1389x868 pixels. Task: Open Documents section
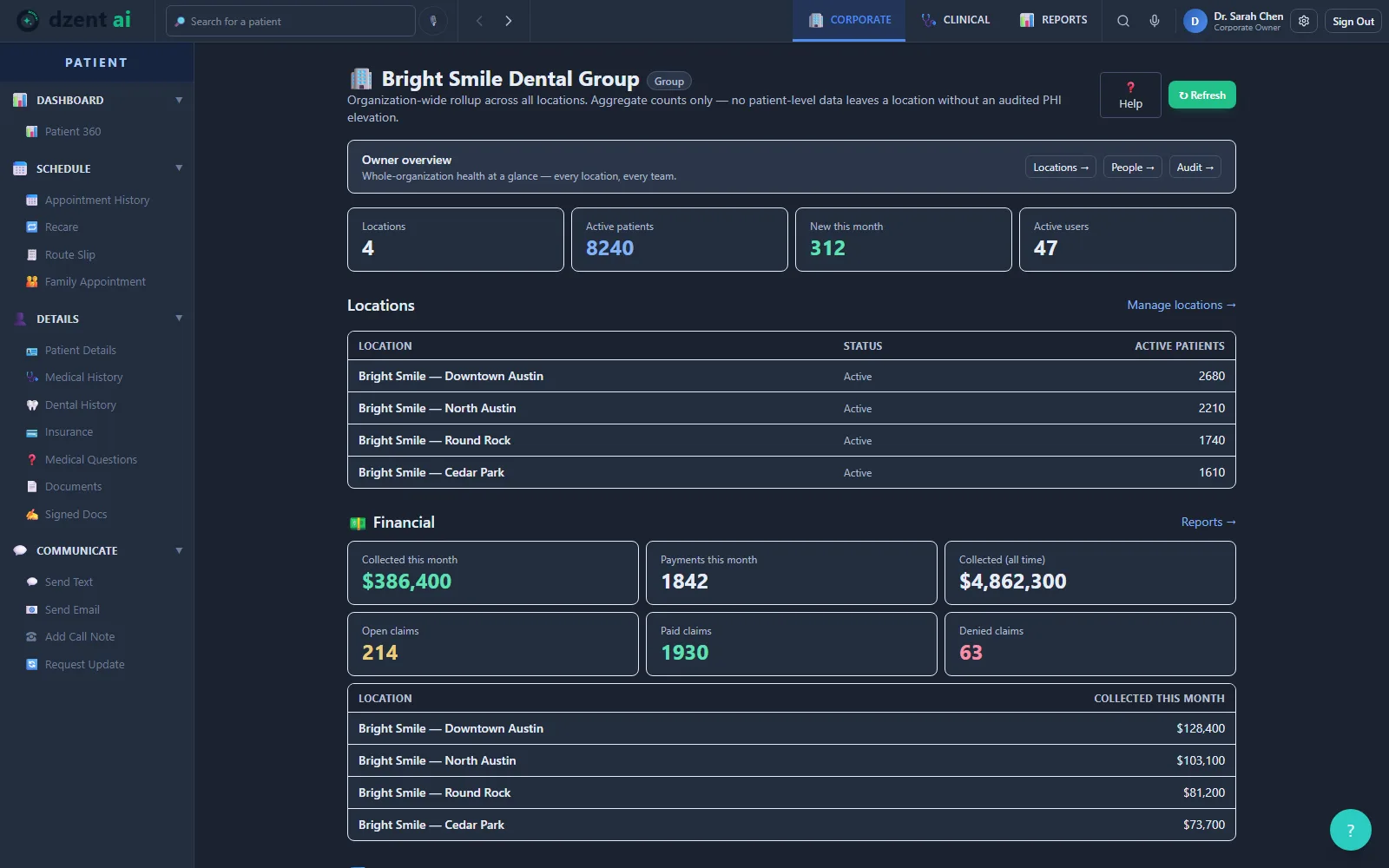pyautogui.click(x=73, y=486)
